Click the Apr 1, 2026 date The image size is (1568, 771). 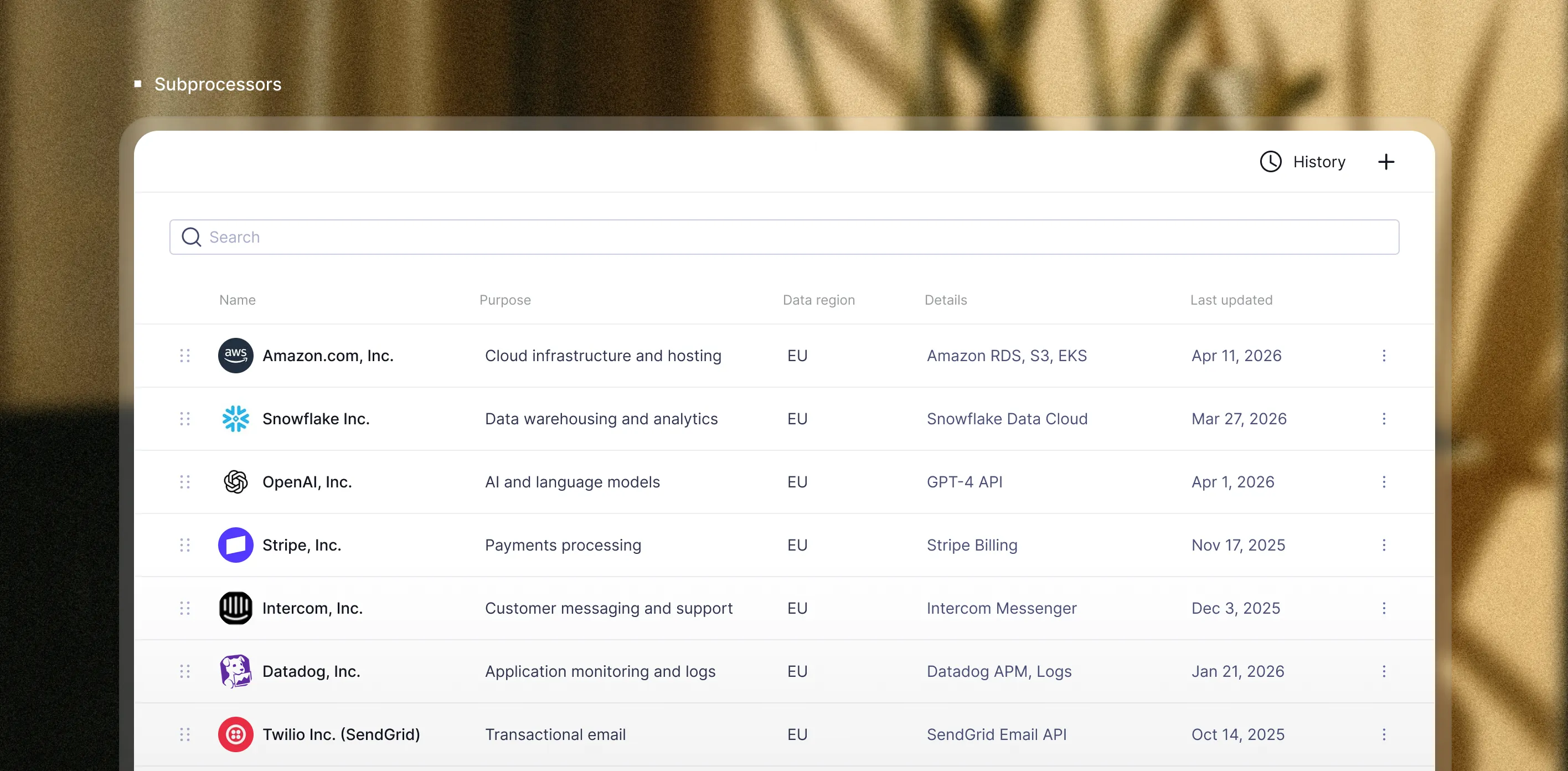[1232, 482]
